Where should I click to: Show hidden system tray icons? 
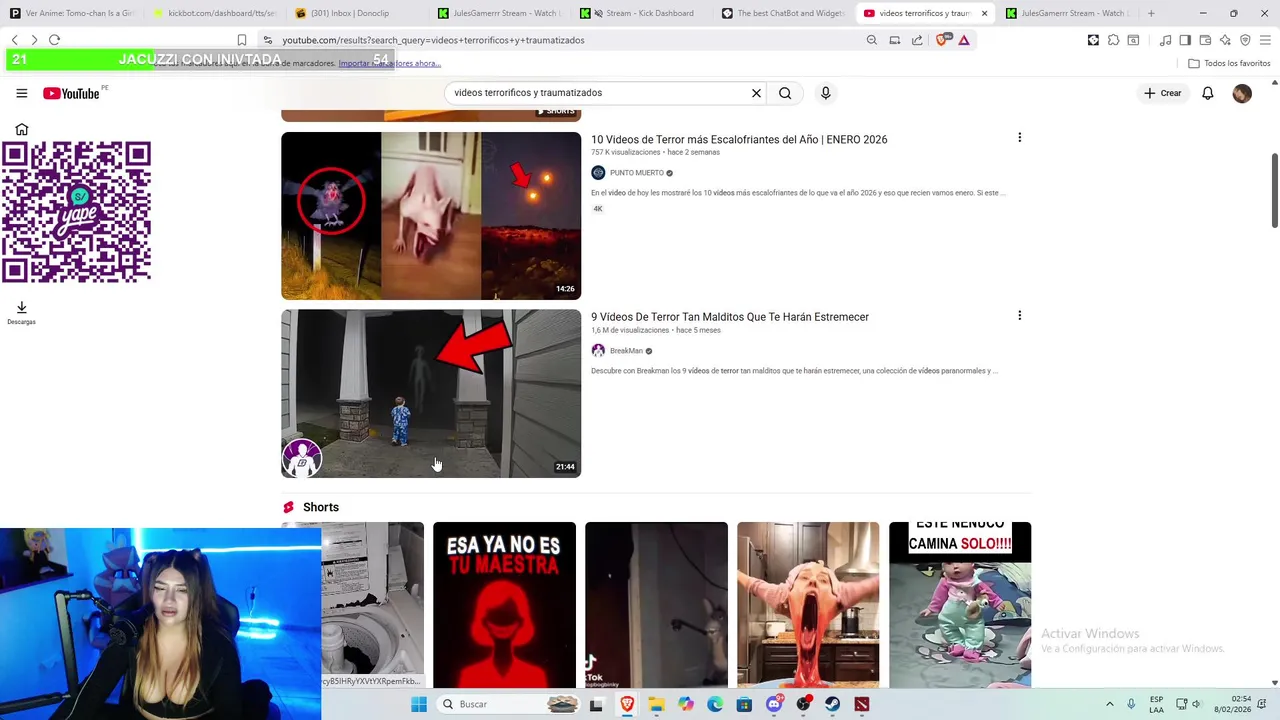coord(1109,704)
